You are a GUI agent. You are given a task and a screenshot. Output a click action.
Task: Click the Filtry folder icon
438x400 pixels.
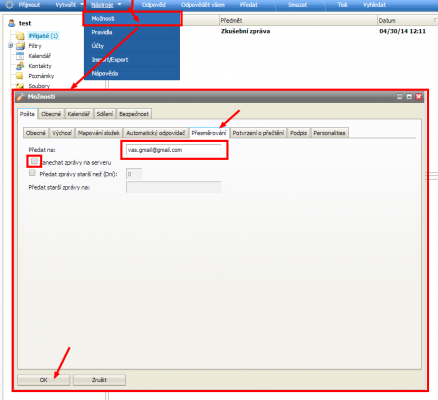pyautogui.click(x=20, y=46)
